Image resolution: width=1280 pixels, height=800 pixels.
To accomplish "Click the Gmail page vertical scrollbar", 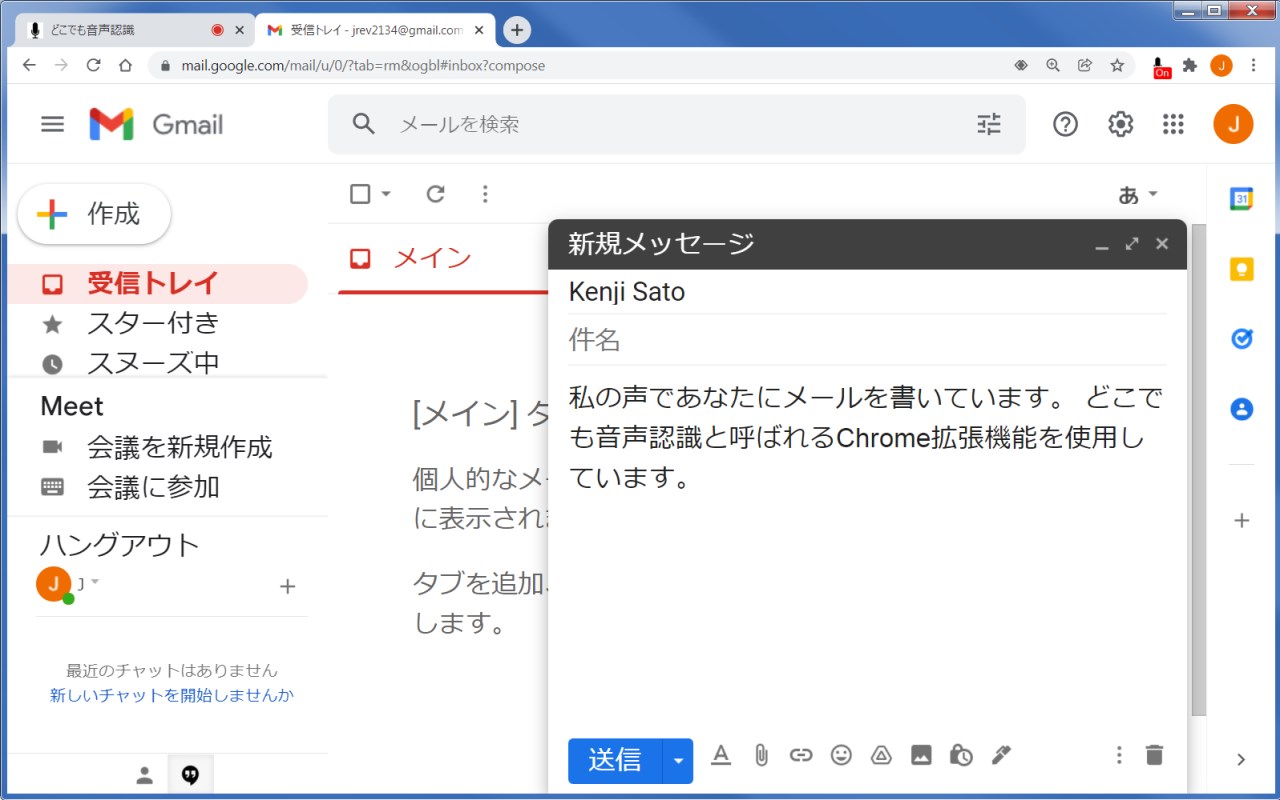I will [1199, 470].
